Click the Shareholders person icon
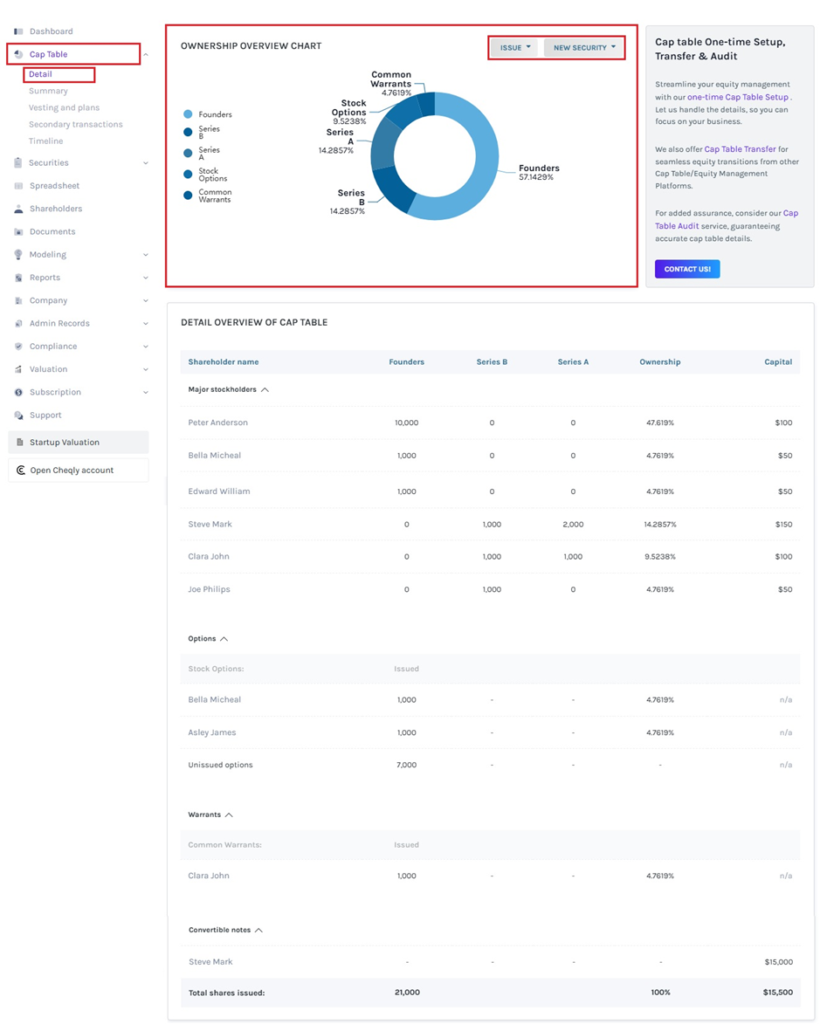This screenshot has height=1024, width=820. pyautogui.click(x=18, y=209)
